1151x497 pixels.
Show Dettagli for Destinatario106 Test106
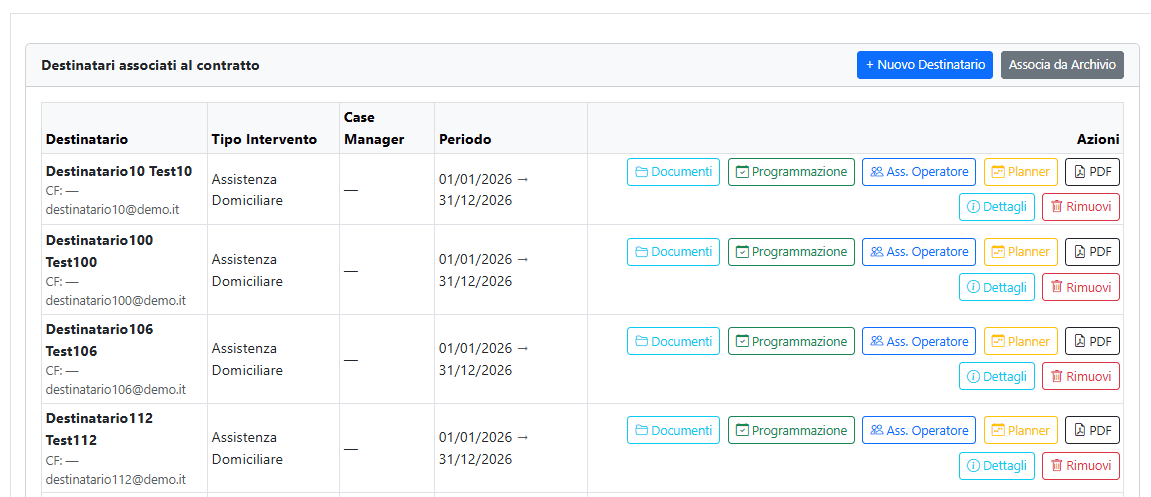996,376
